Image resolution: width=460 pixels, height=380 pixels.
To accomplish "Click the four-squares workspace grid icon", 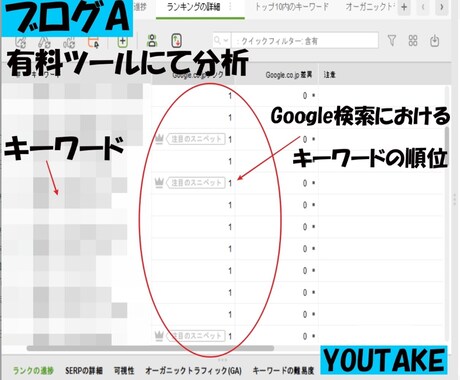I will pyautogui.click(x=413, y=41).
